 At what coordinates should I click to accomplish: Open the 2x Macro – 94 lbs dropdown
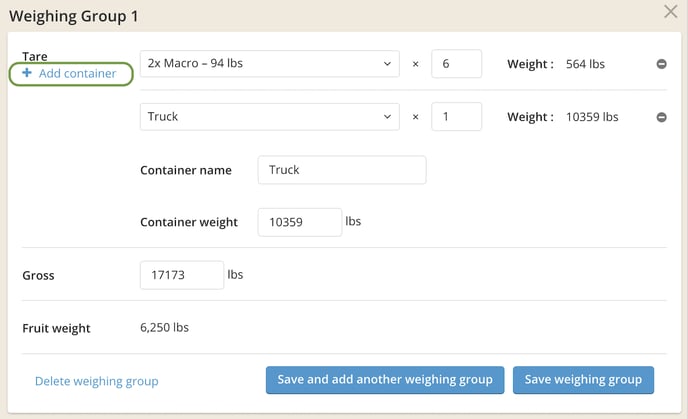269,64
